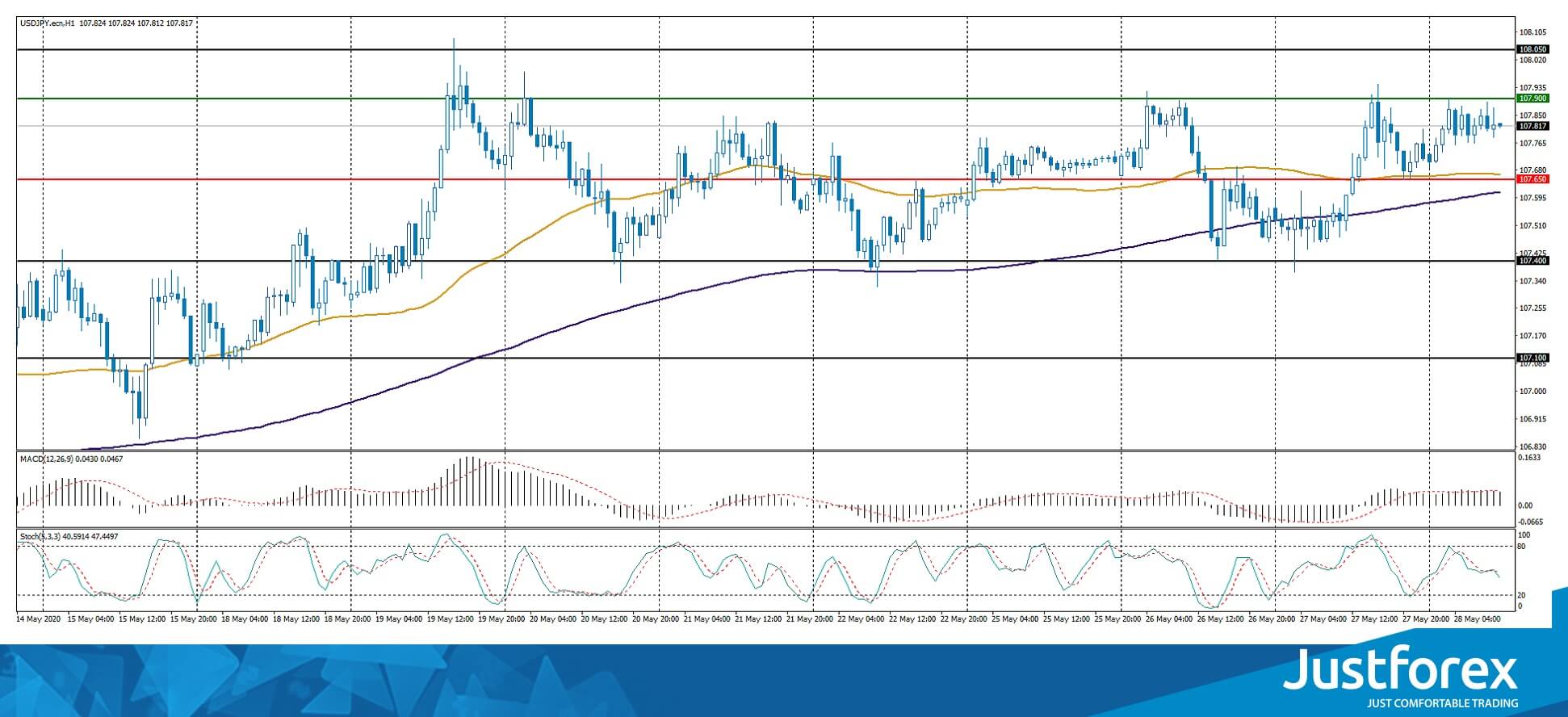Click the 107.935 price axis value

pyautogui.click(x=1532, y=88)
